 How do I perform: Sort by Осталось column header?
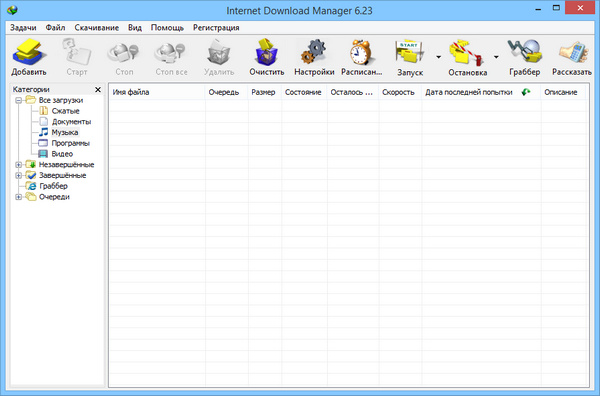click(x=353, y=92)
